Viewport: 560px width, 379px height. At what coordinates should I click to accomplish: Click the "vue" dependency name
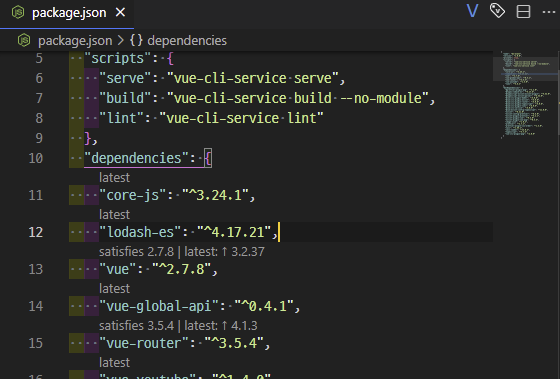coord(118,269)
